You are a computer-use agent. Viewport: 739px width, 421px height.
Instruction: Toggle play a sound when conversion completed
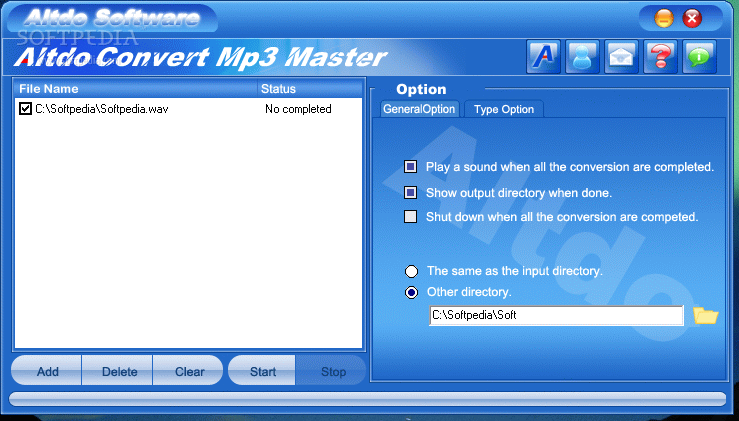(x=411, y=166)
